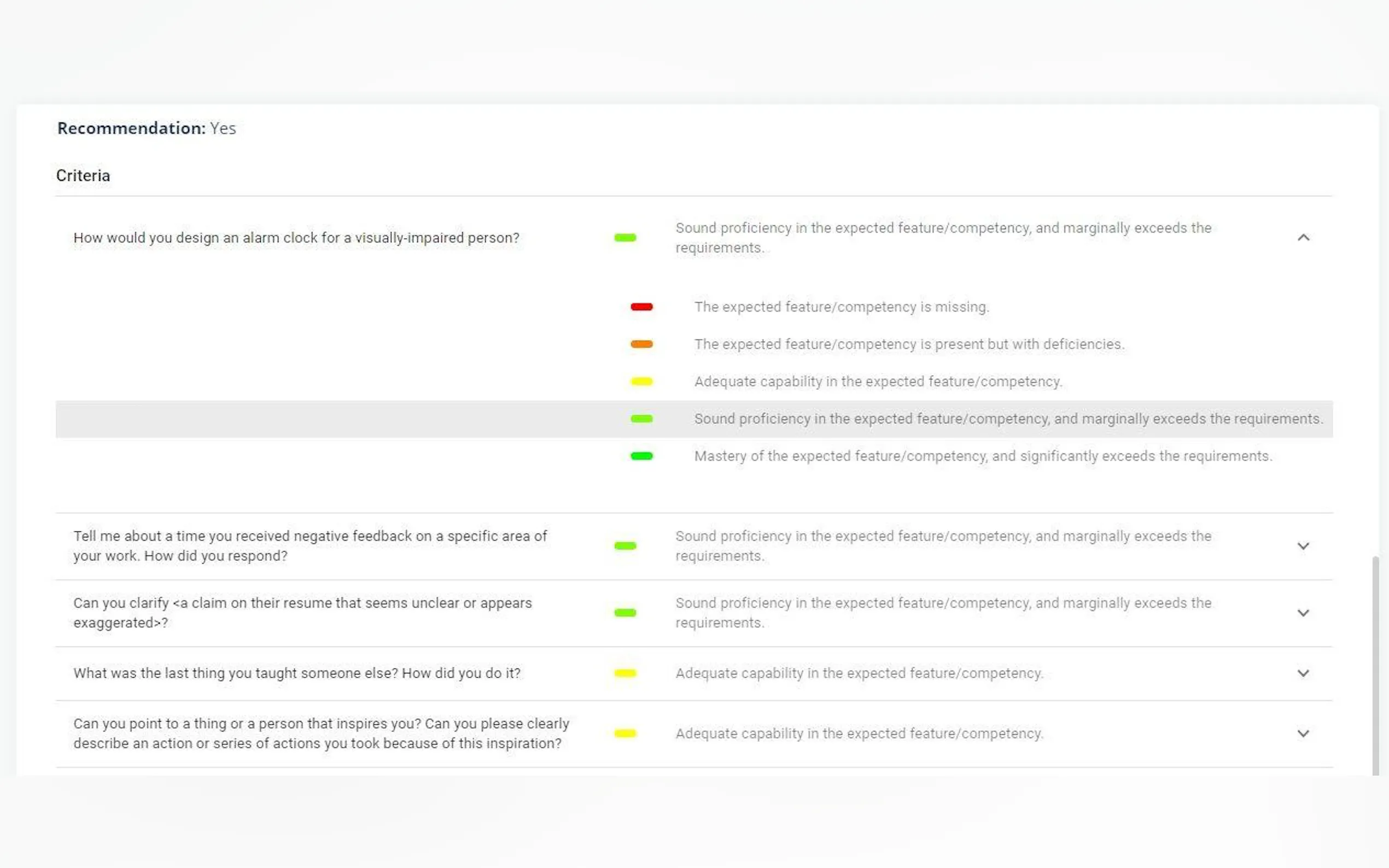Screen dimensions: 1389x868
Task: Expand the 'last thing you taught' row
Action: [x=1303, y=673]
